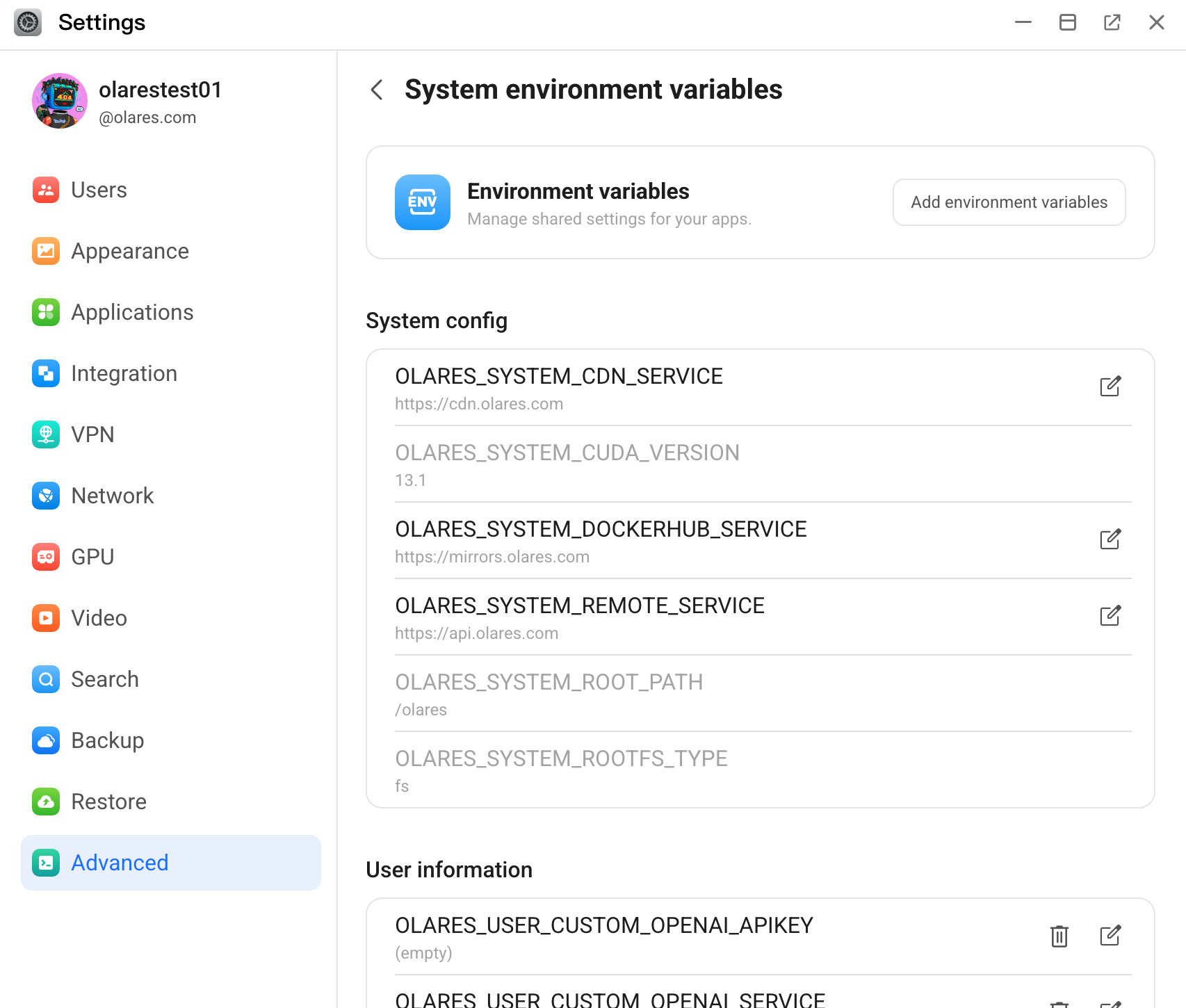Edit OLARES_SYSTEM_CDN_SERVICE variable
The width and height of the screenshot is (1186, 1008).
click(1110, 387)
